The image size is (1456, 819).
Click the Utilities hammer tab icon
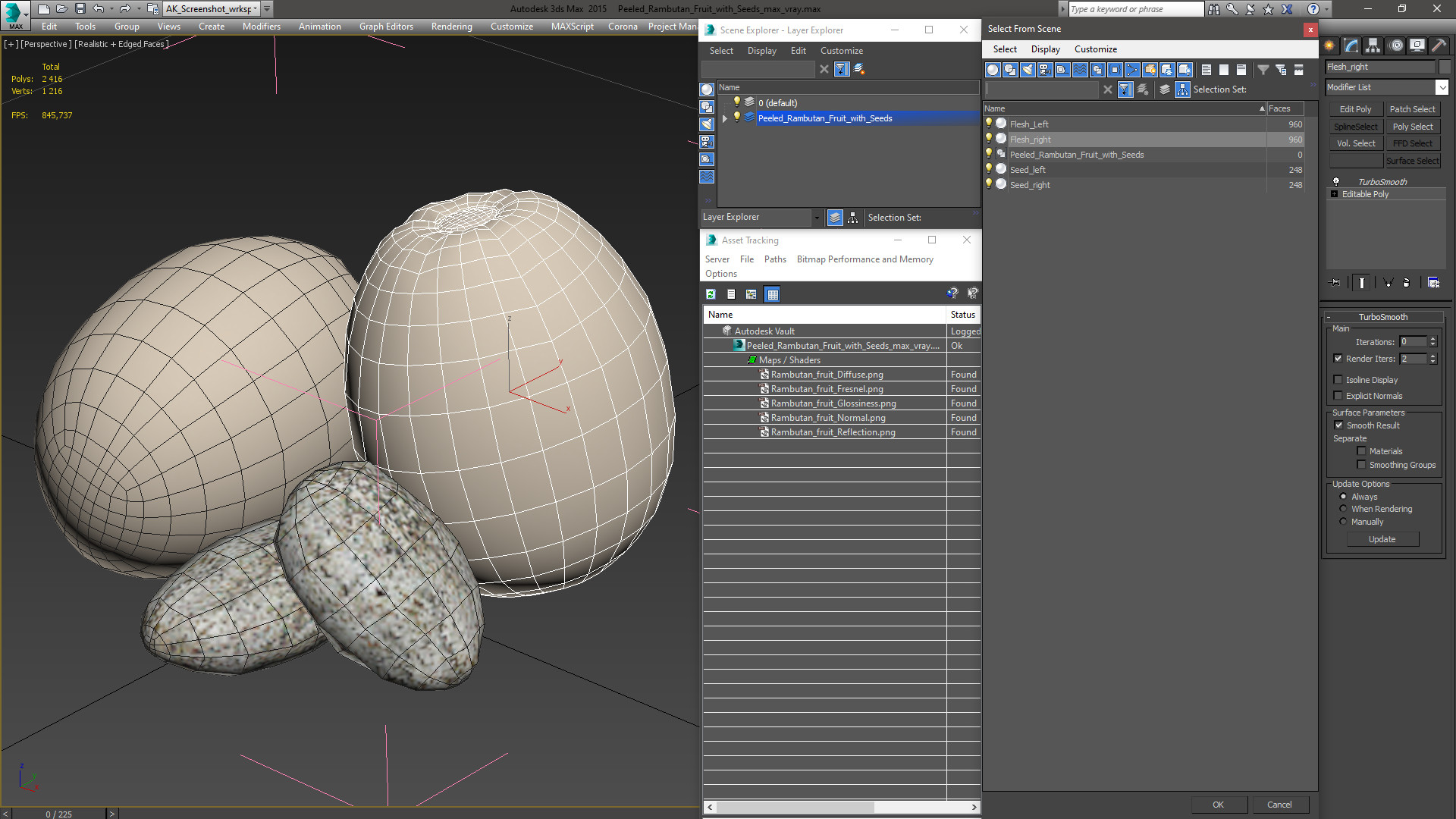coord(1438,45)
